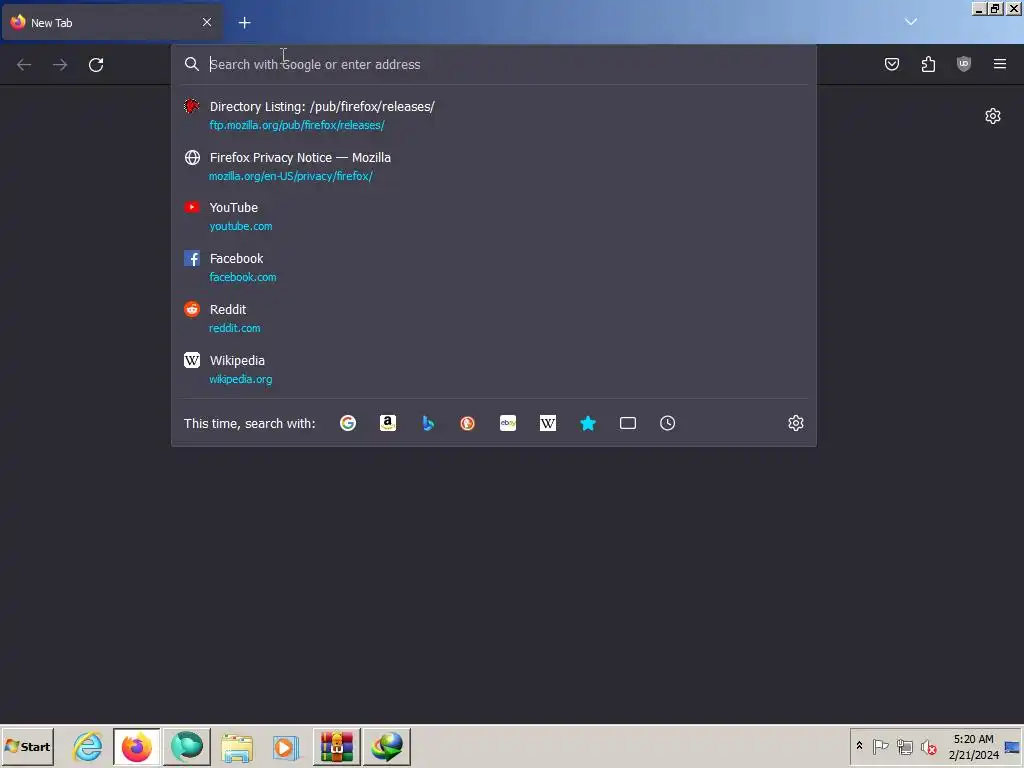Open Internet Download Manager taskbar icon

[x=387, y=746]
